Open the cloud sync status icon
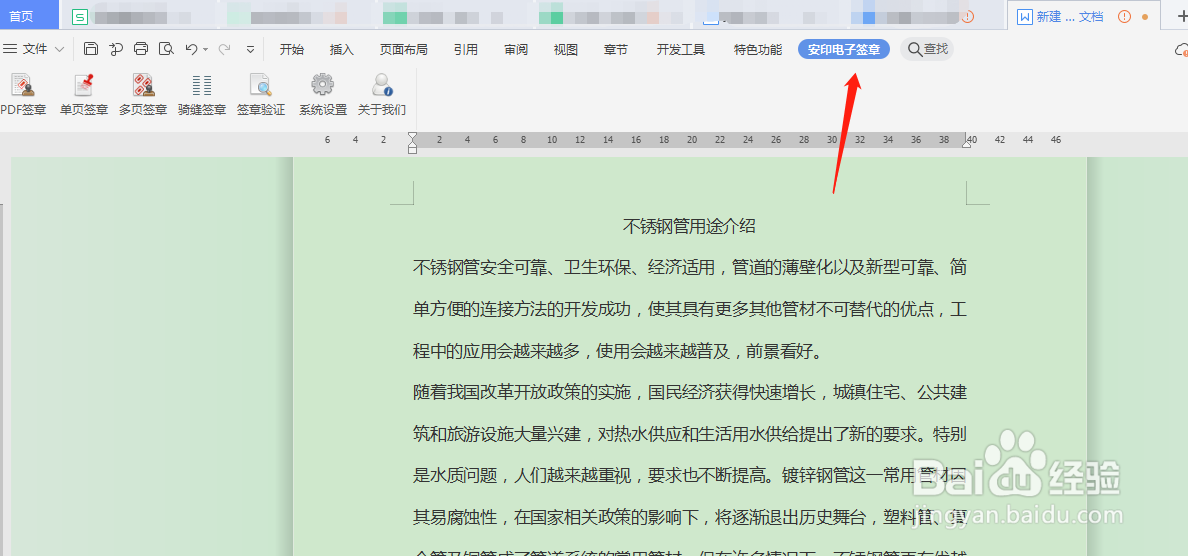 1180,50
